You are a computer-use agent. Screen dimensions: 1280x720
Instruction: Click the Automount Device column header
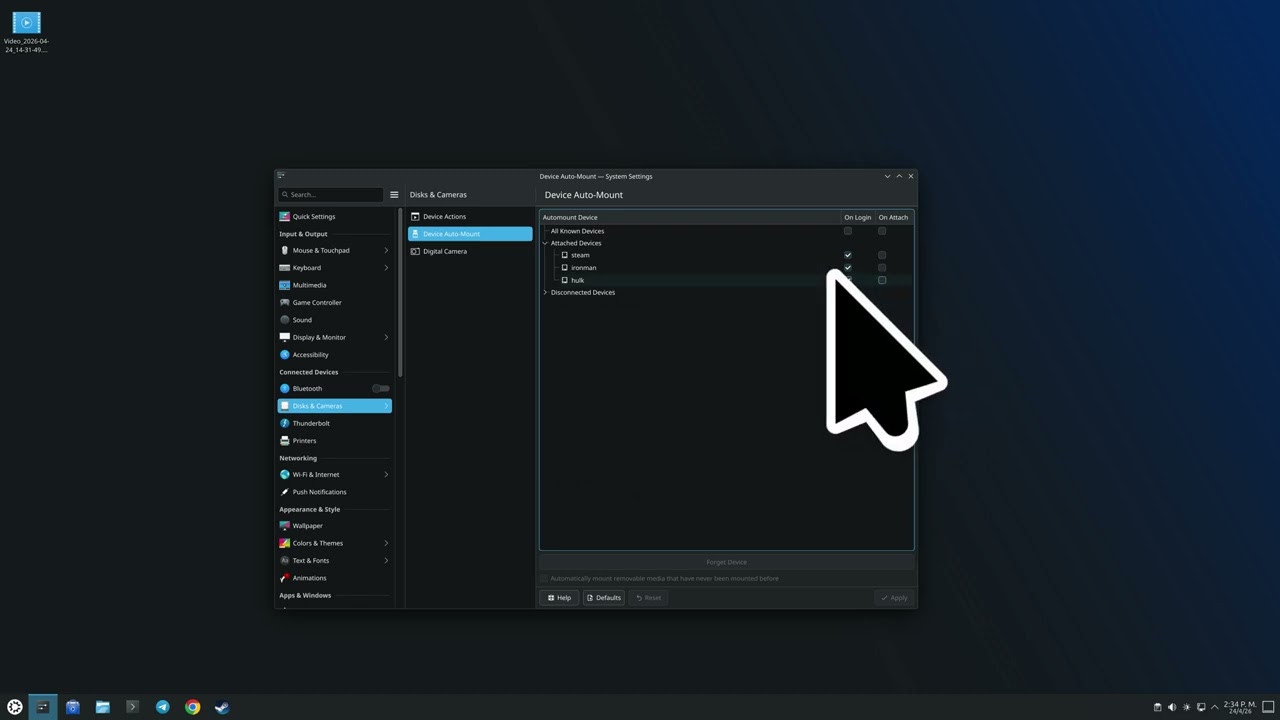[x=690, y=217]
